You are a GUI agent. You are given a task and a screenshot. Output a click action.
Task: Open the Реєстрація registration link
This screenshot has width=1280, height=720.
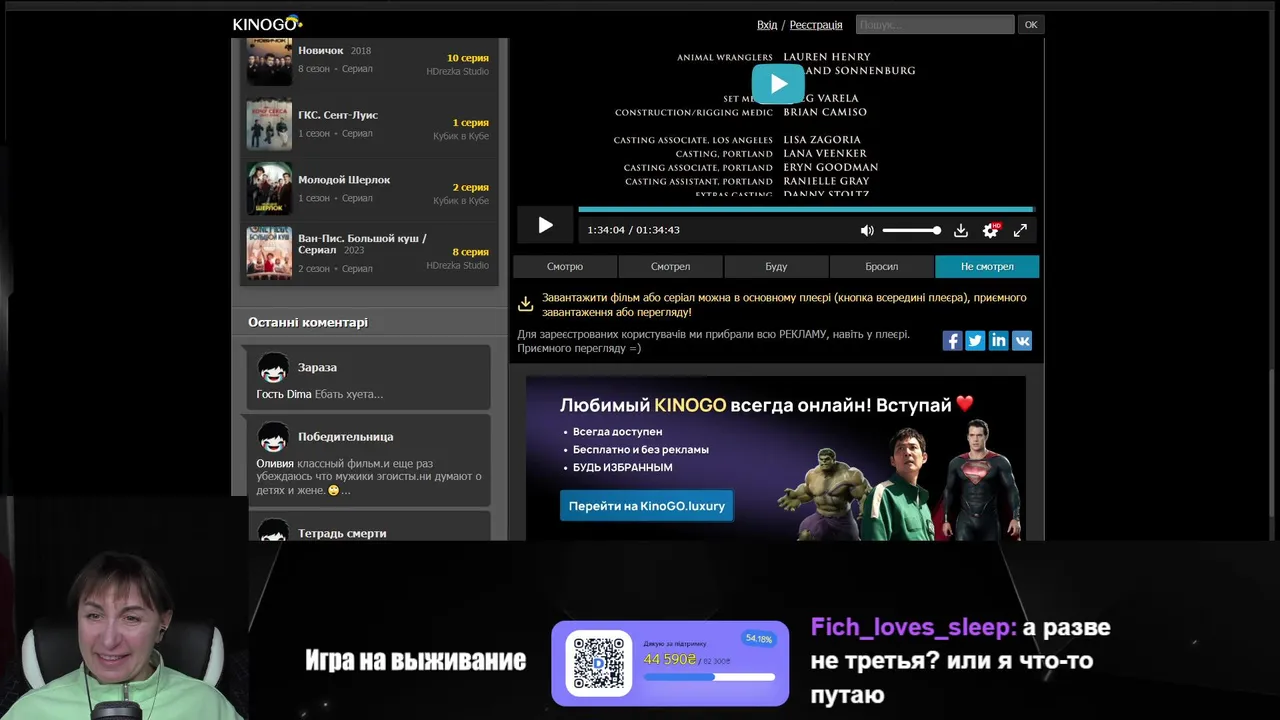816,25
